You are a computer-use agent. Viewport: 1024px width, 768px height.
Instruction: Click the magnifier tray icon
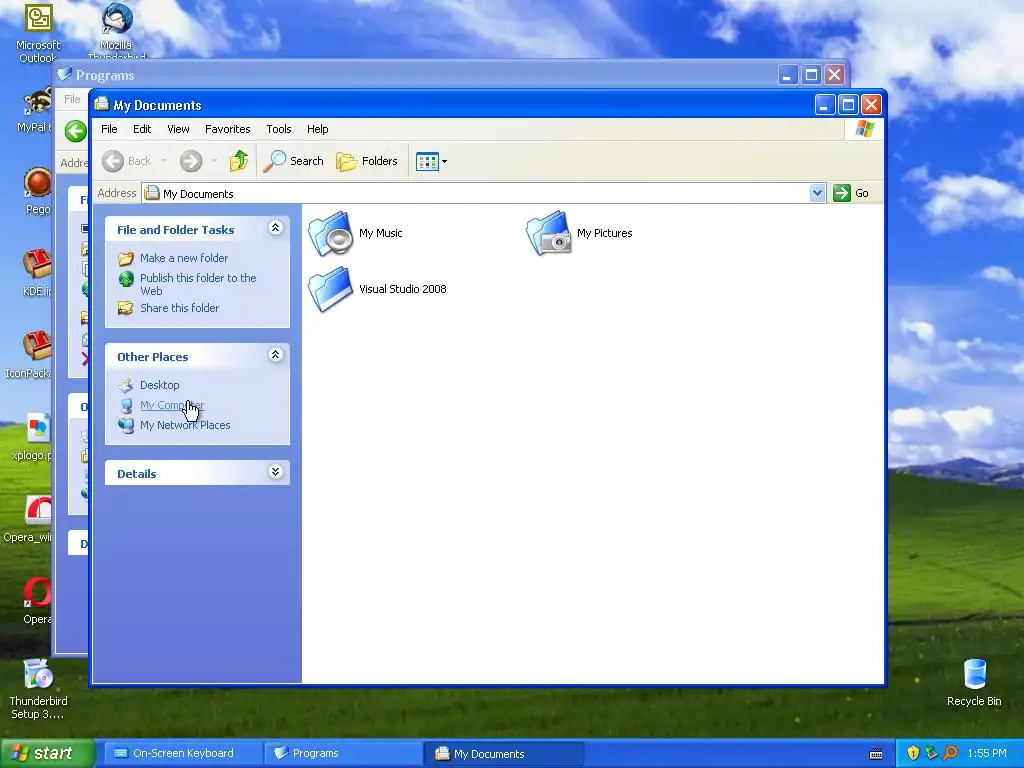(x=950, y=754)
